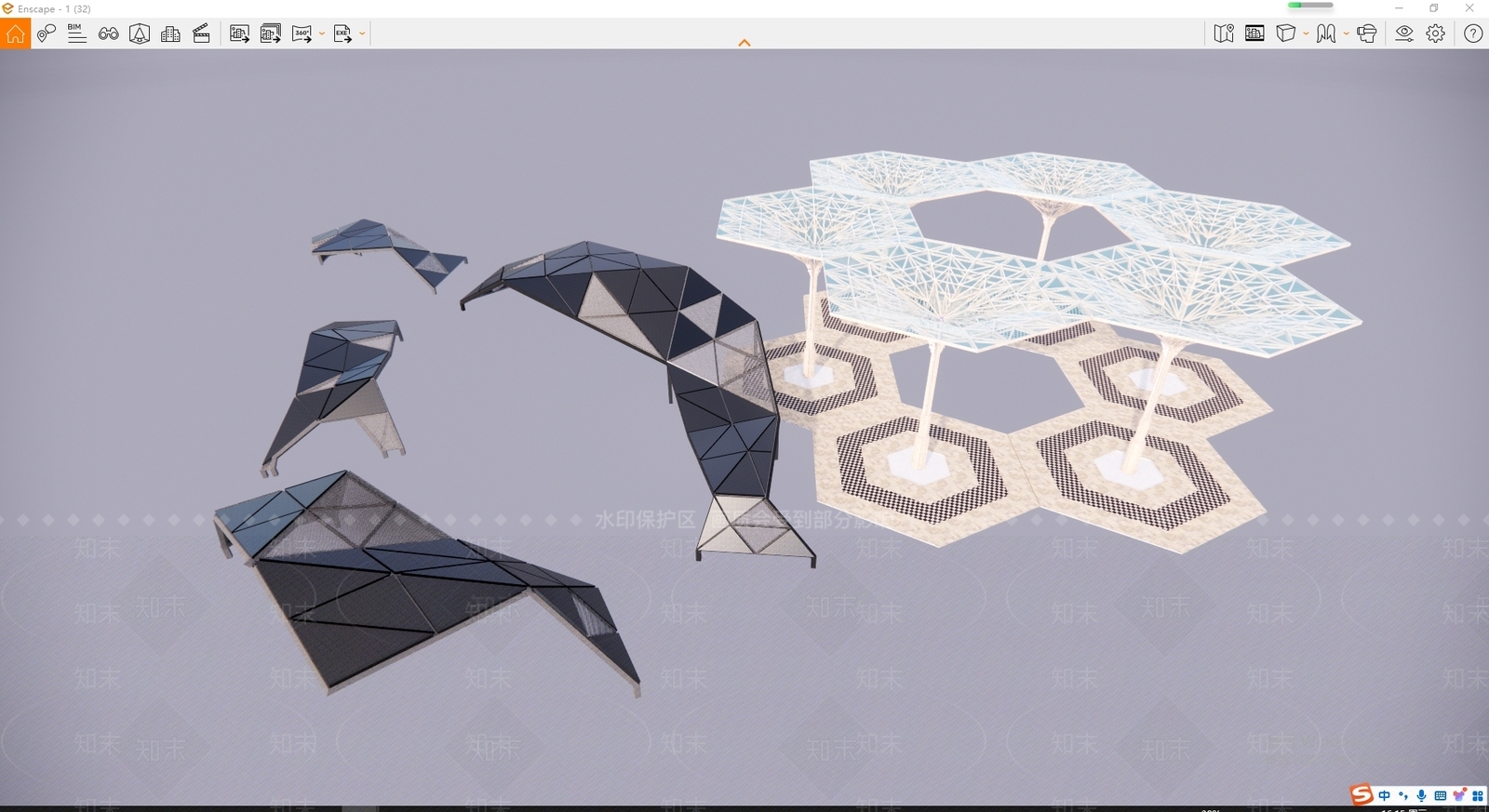The width and height of the screenshot is (1489, 812).
Task: Expand the cube view mode dropdown arrow
Action: point(1306,34)
